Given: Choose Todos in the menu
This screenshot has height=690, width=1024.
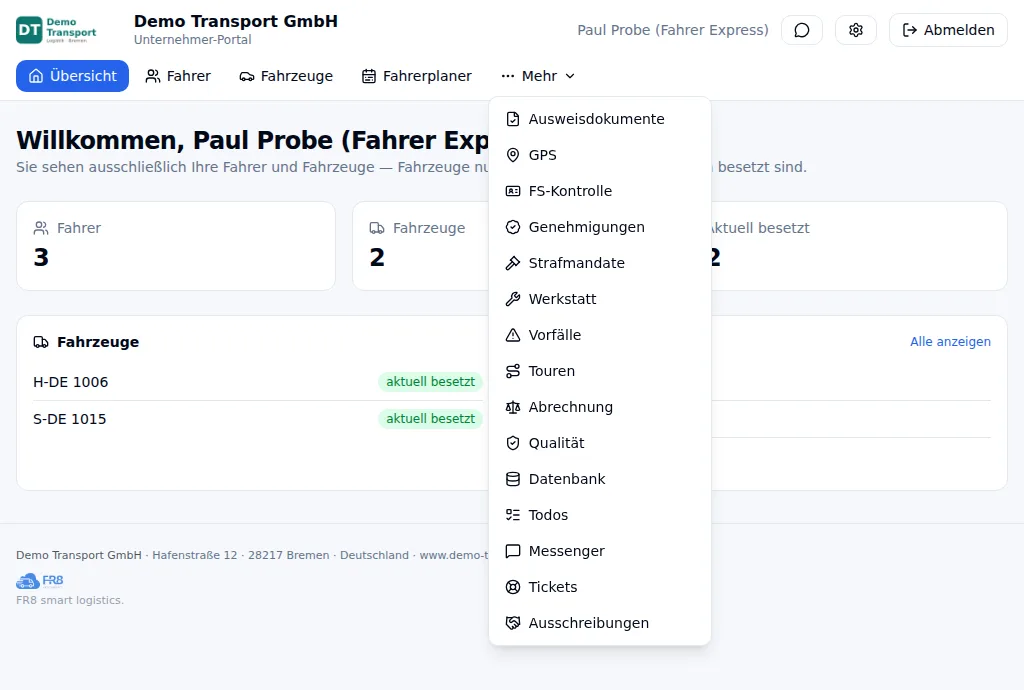Looking at the screenshot, I should coord(600,514).
